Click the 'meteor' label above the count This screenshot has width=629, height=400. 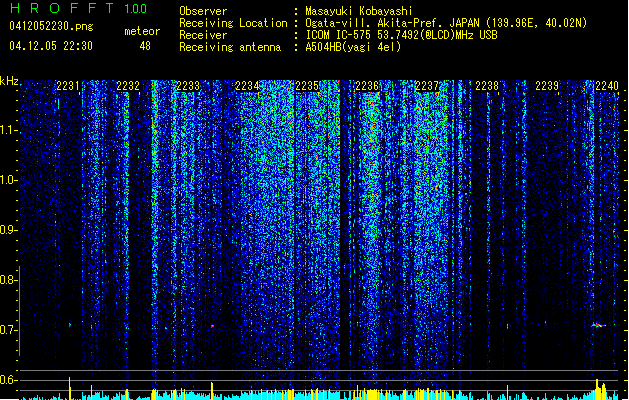(142, 31)
